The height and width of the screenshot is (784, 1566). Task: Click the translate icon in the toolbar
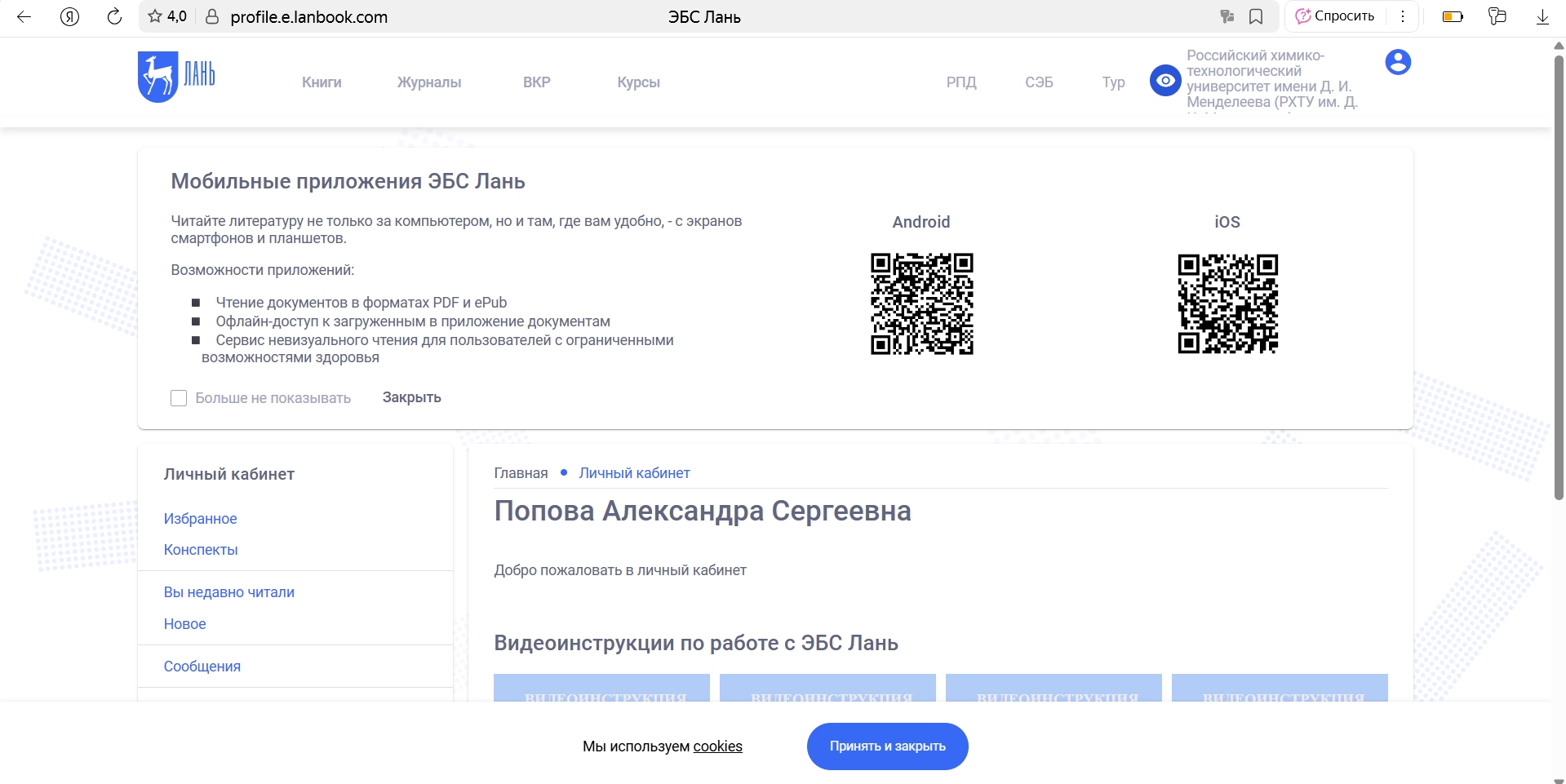click(1227, 16)
